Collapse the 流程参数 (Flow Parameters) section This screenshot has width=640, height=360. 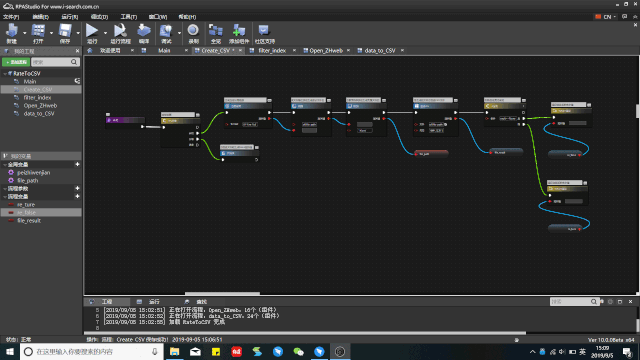tap(5, 189)
